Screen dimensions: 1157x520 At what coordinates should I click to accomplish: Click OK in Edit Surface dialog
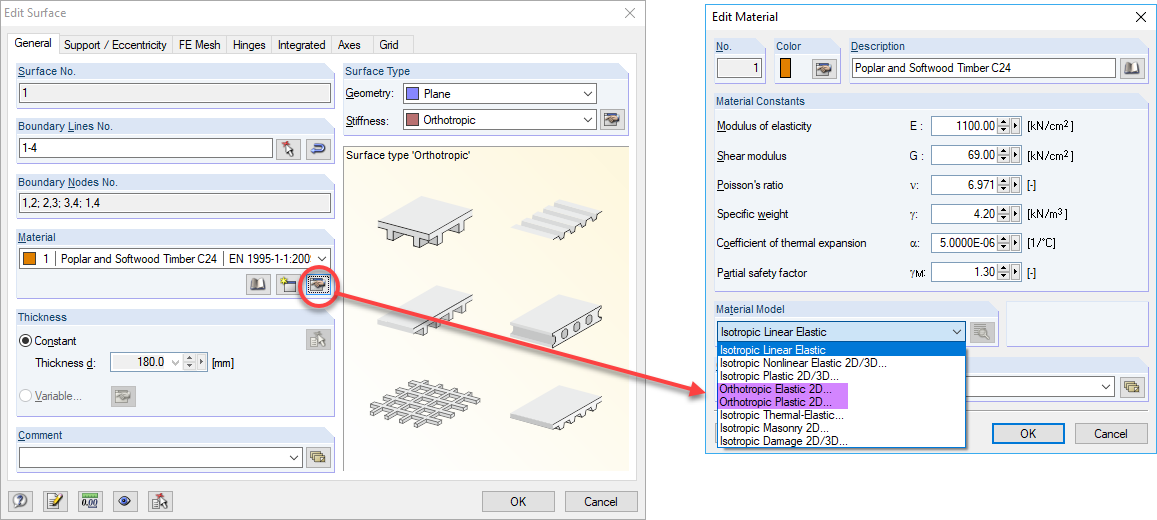tap(518, 502)
